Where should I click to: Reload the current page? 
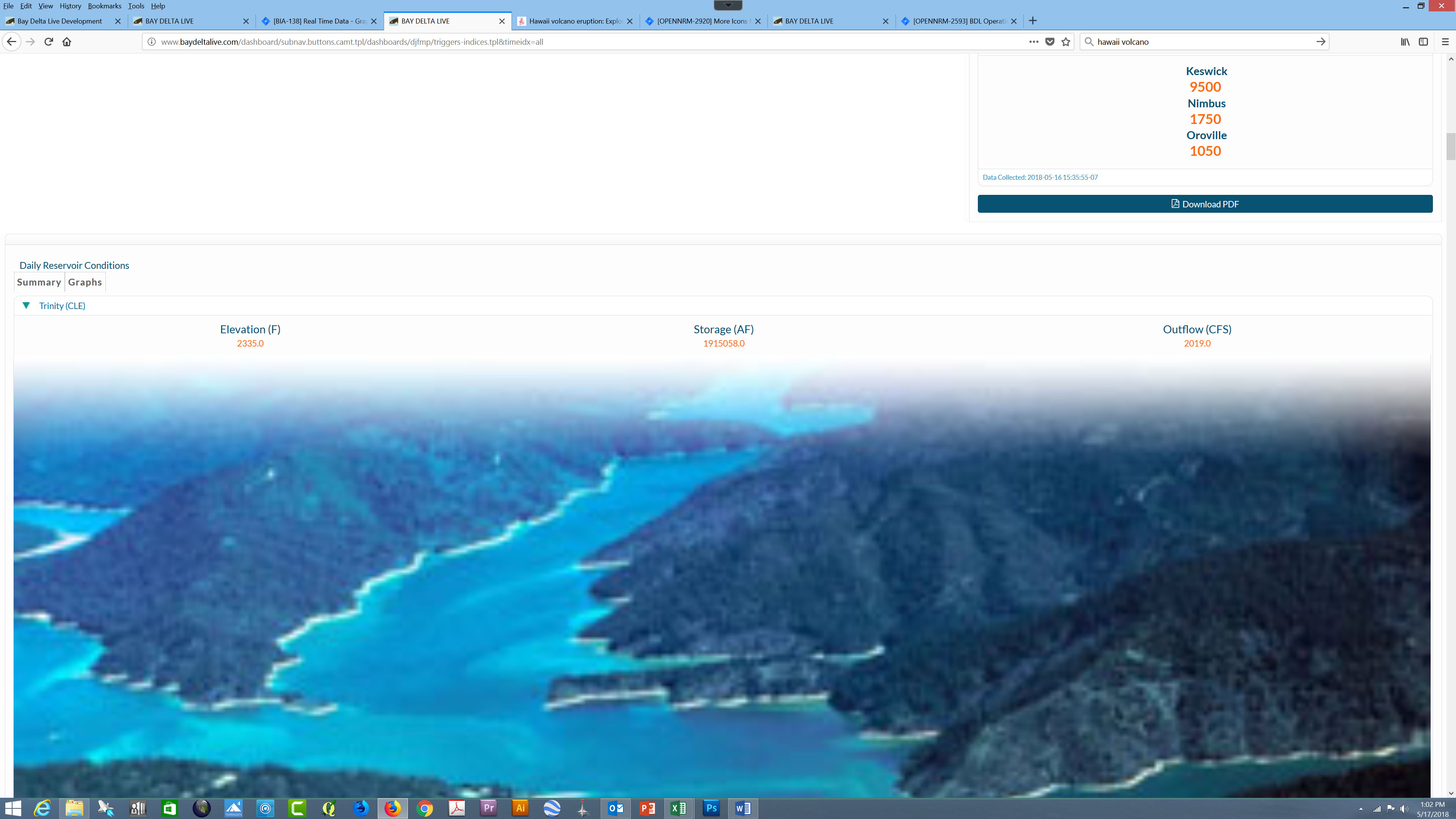pos(49,42)
